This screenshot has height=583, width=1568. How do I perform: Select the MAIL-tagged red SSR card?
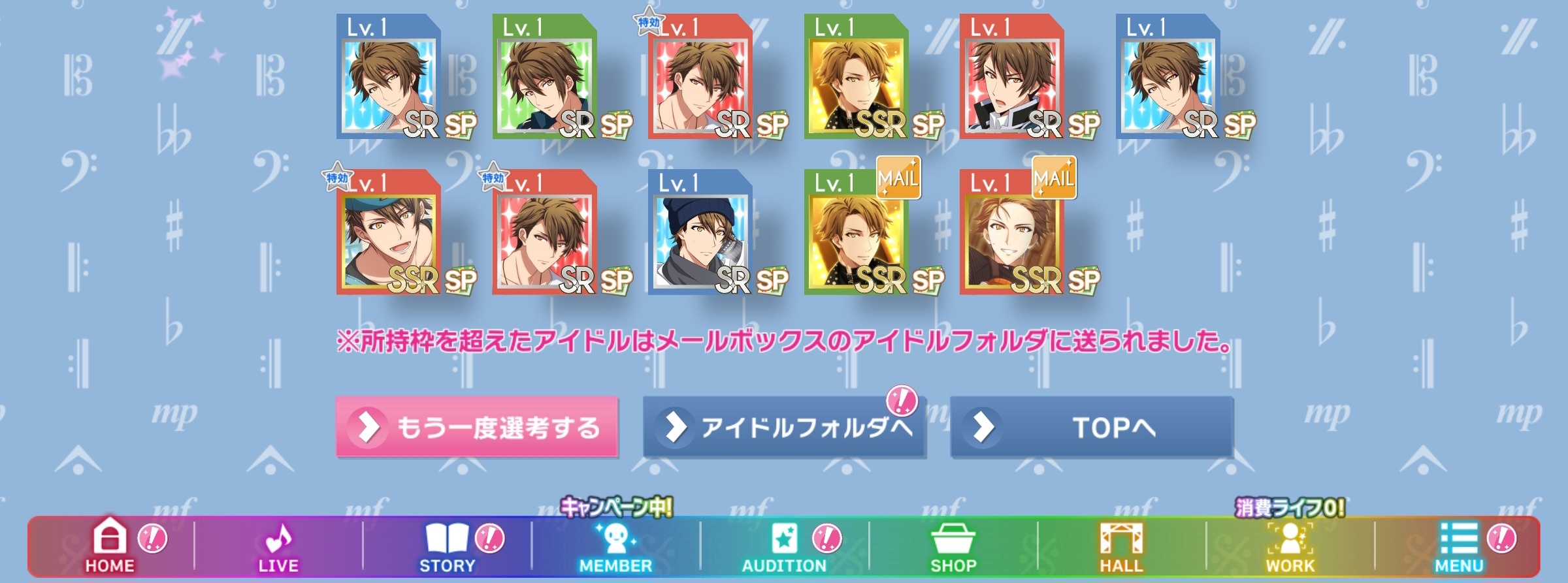(x=1012, y=232)
